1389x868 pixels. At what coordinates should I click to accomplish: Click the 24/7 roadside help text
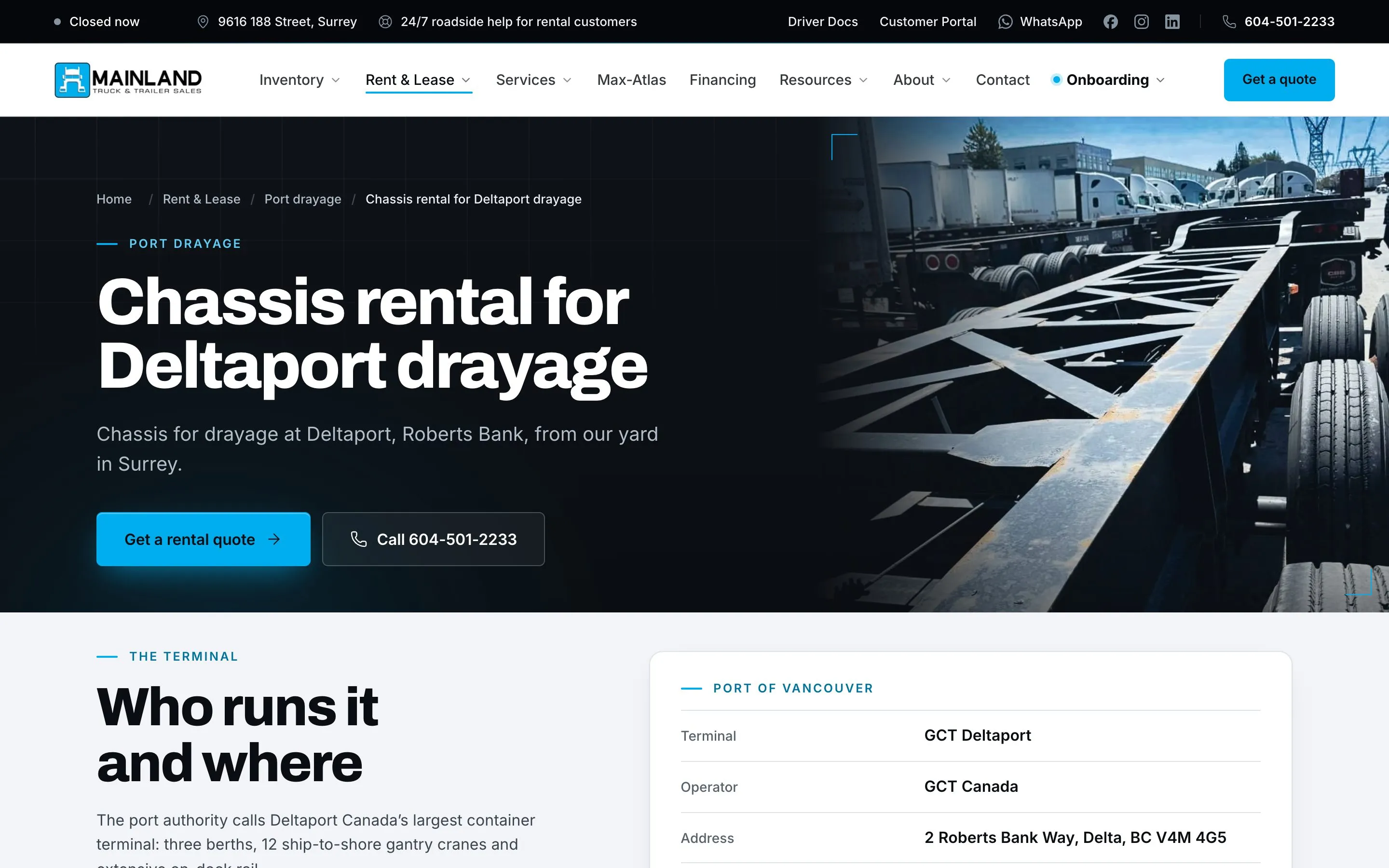point(518,22)
